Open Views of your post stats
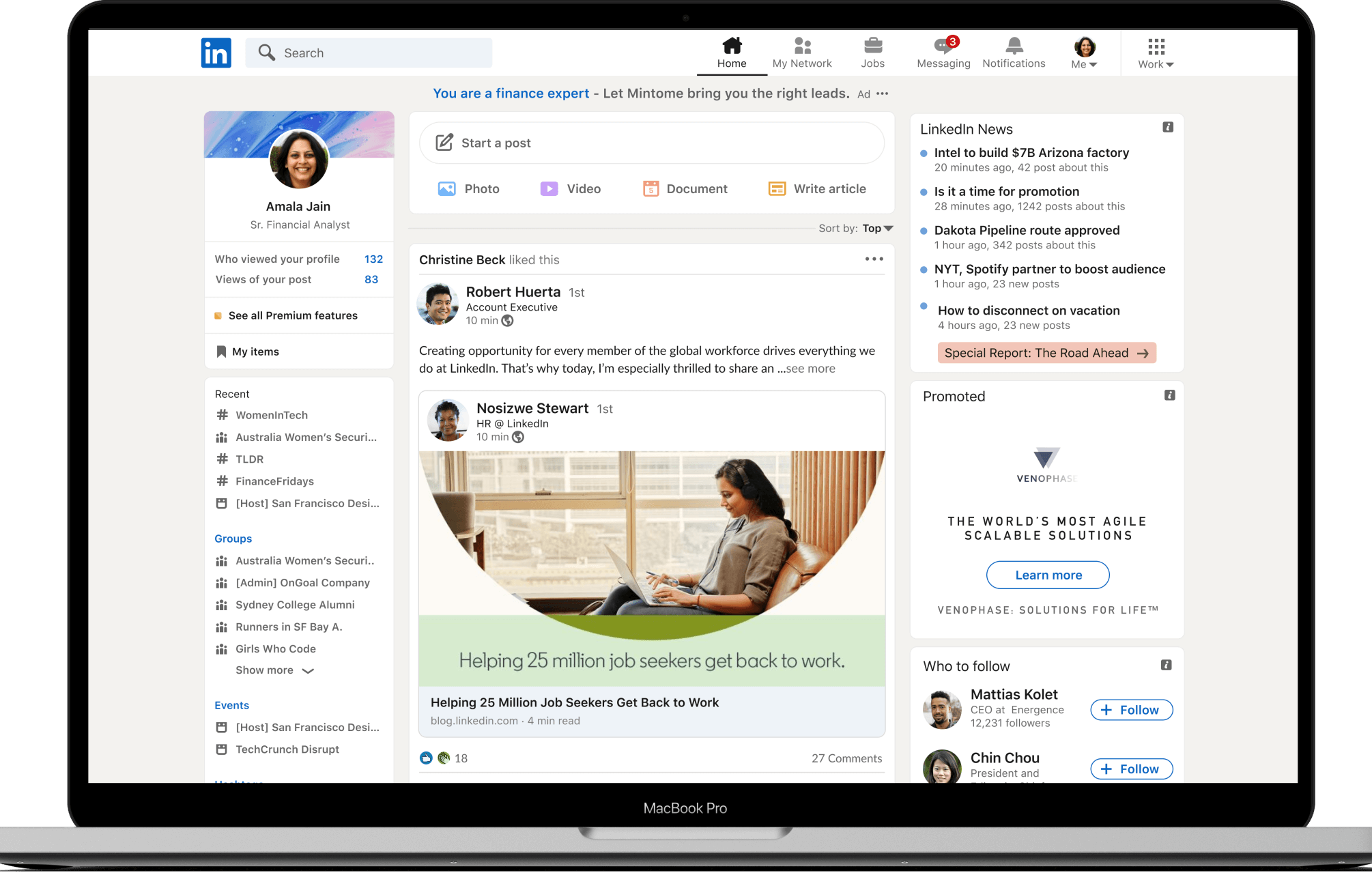This screenshot has height=873, width=1372. 297,279
